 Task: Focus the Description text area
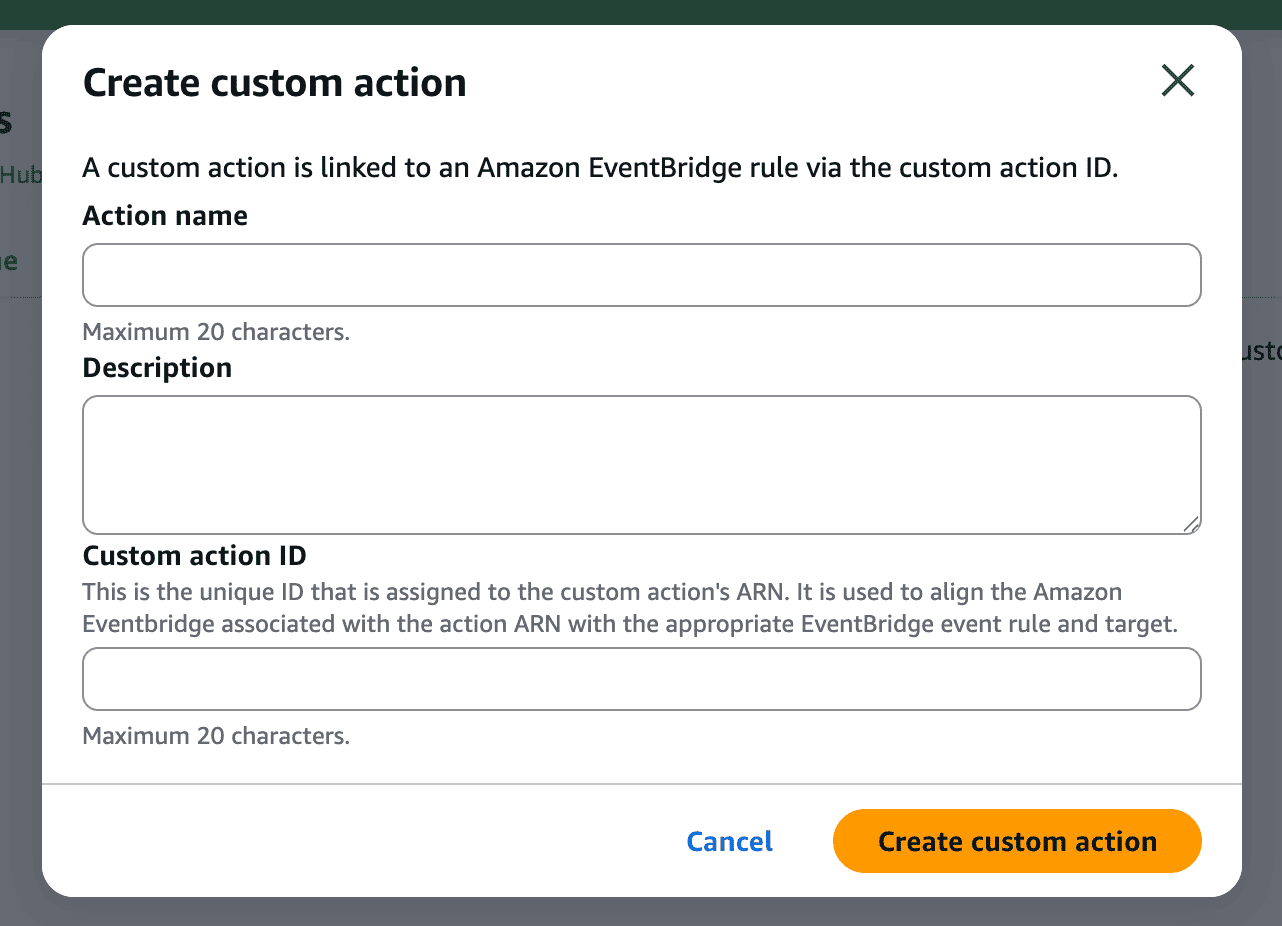[641, 465]
